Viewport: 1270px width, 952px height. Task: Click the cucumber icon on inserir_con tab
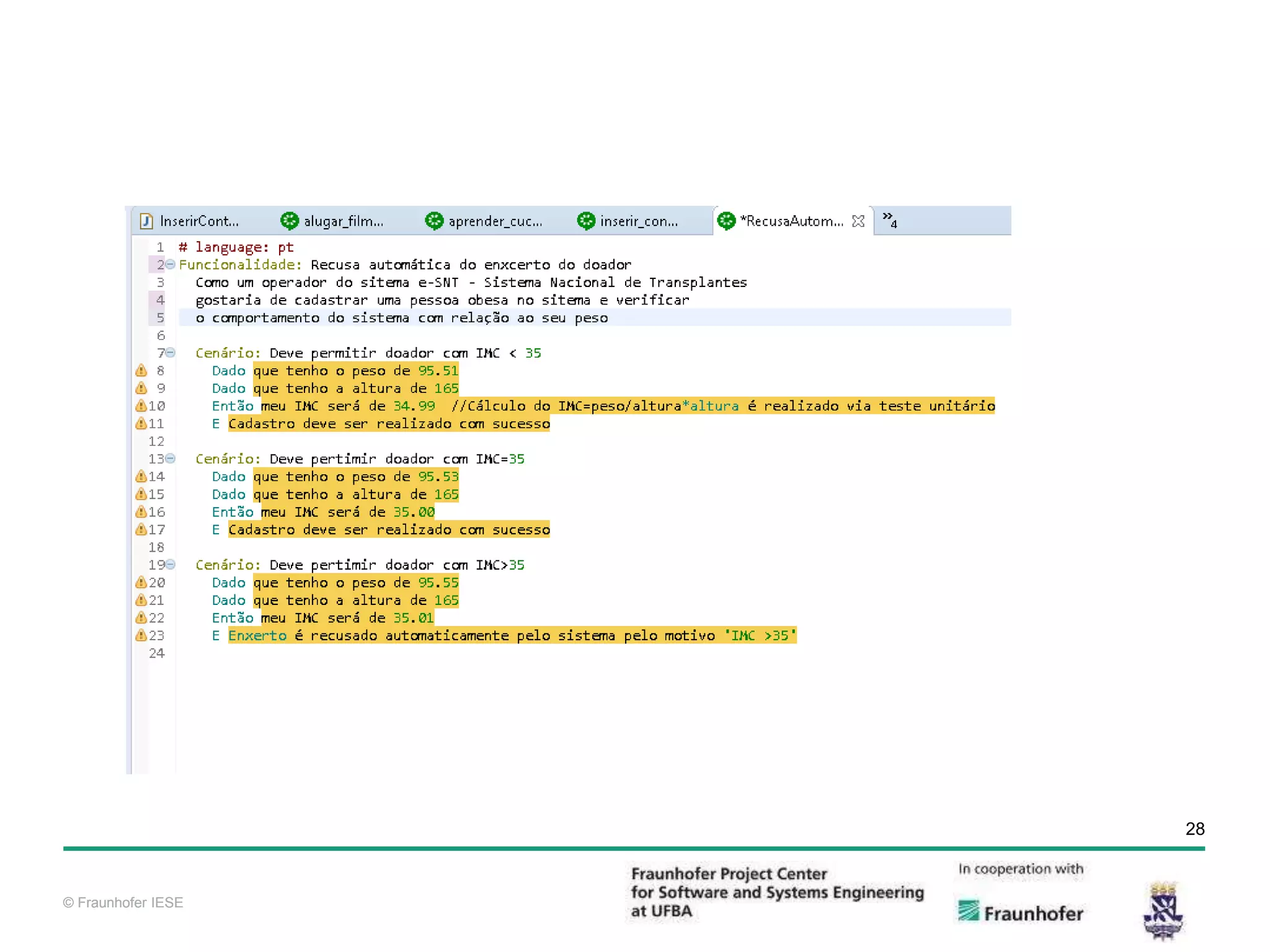pos(586,221)
